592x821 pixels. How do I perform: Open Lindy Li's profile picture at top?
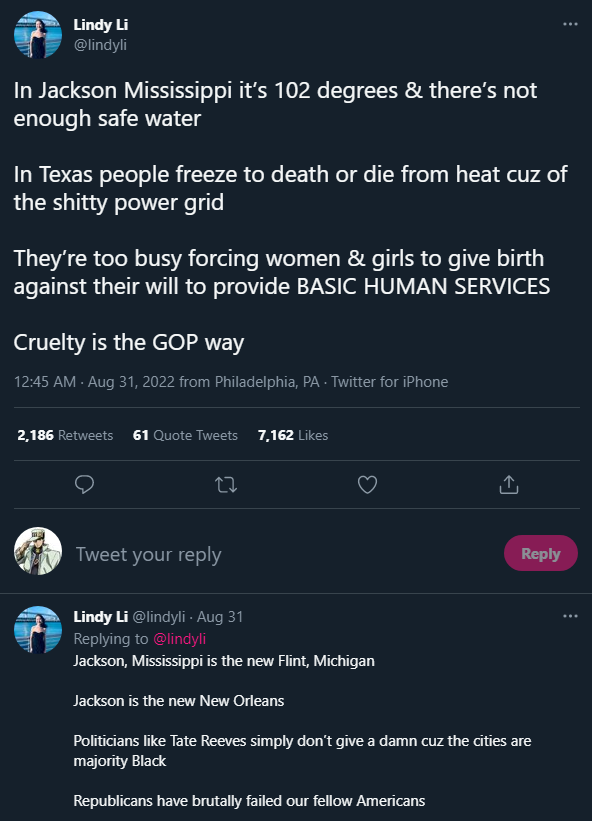point(38,35)
